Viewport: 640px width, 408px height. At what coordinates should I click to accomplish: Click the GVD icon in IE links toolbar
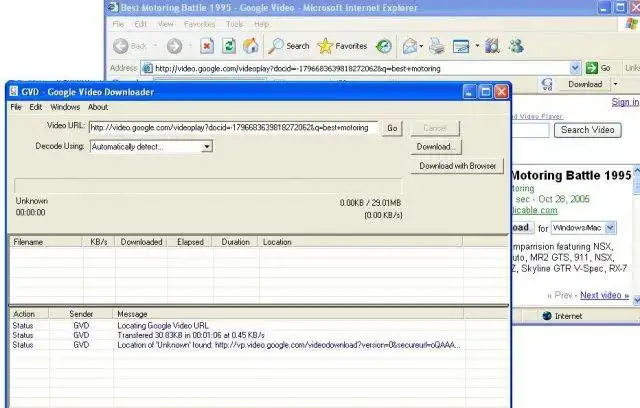tap(547, 84)
